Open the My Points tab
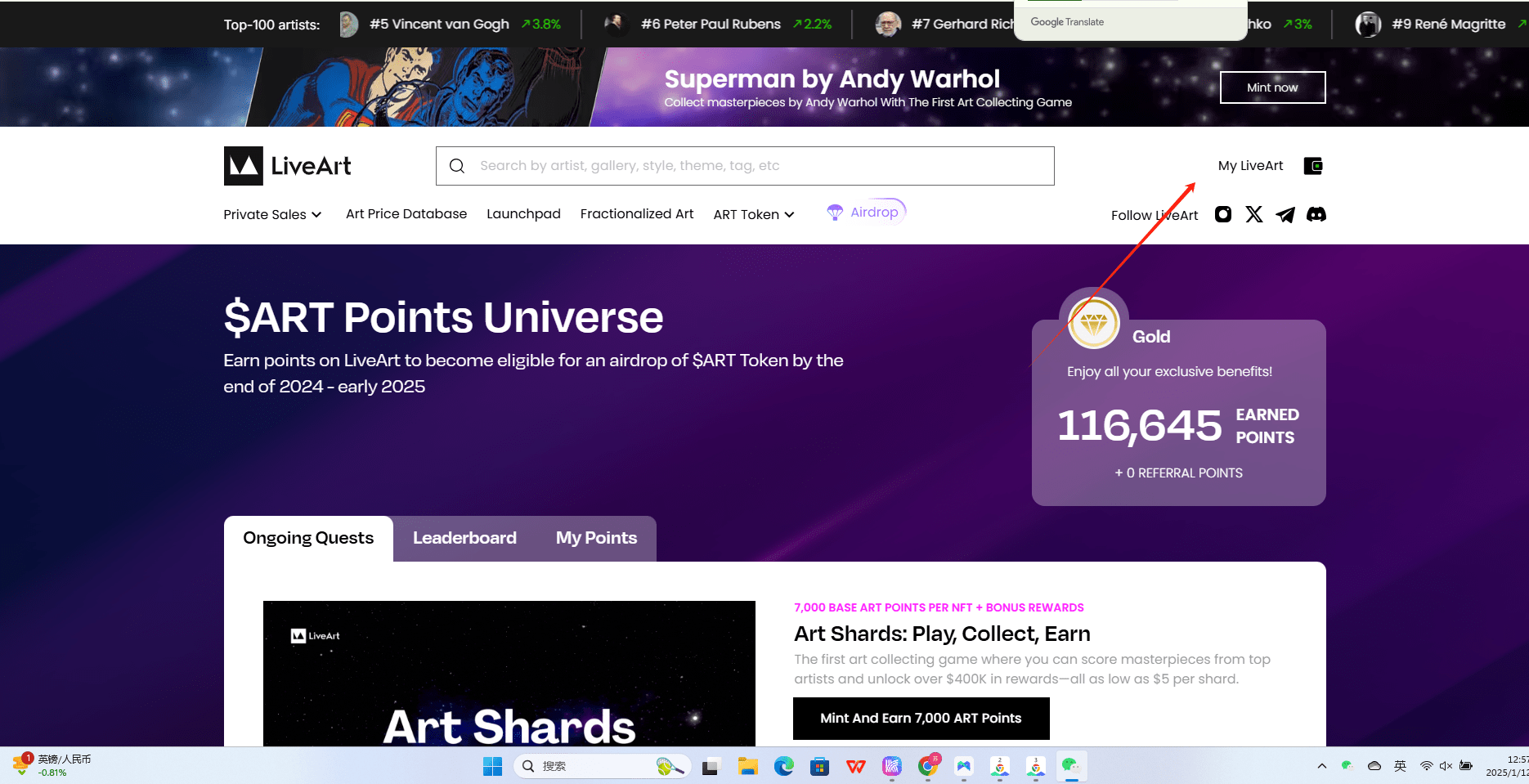This screenshot has height=784, width=1529. pos(596,538)
